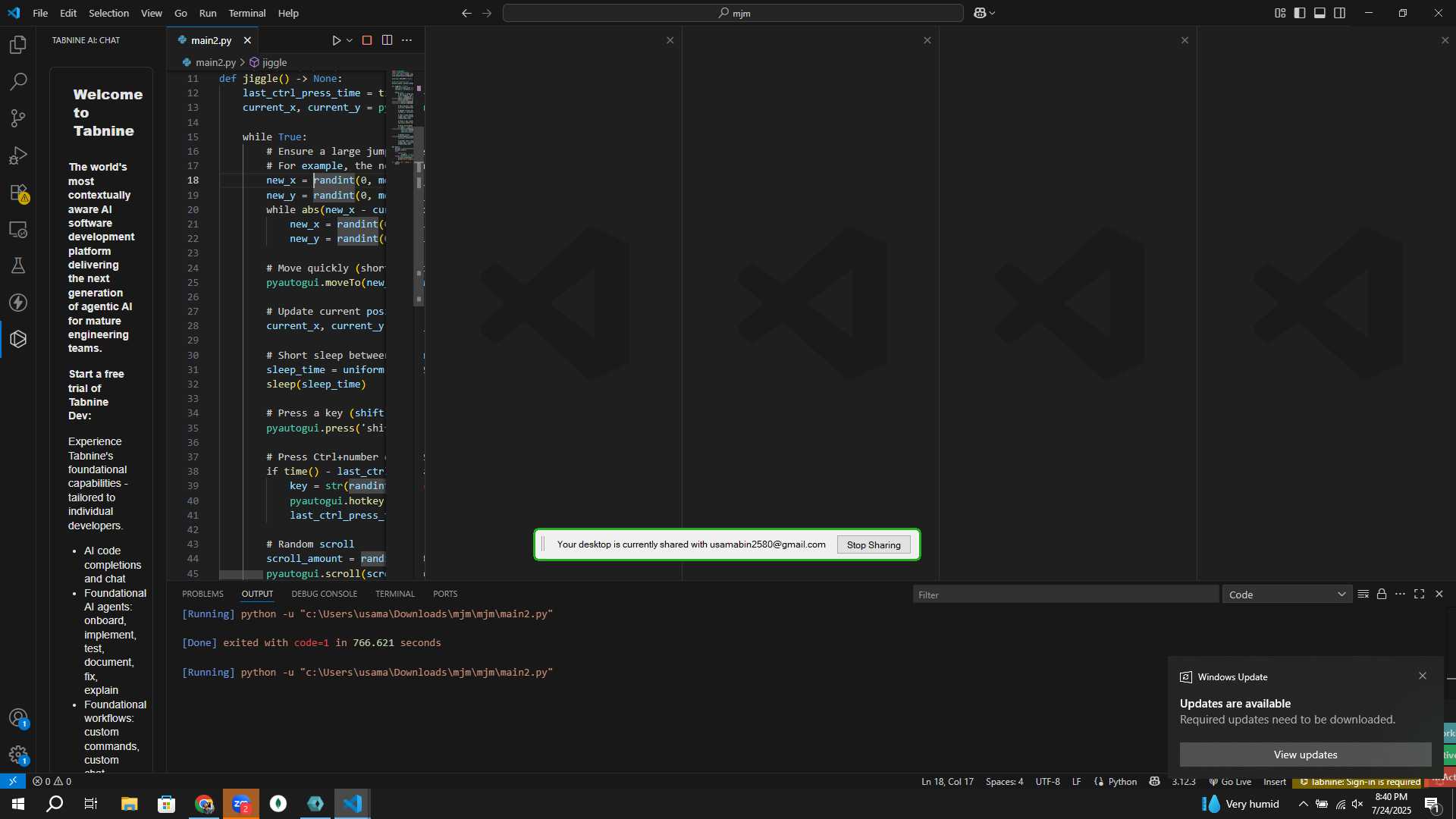Close the bottom panel
Image resolution: width=1456 pixels, height=819 pixels.
tap(1439, 594)
